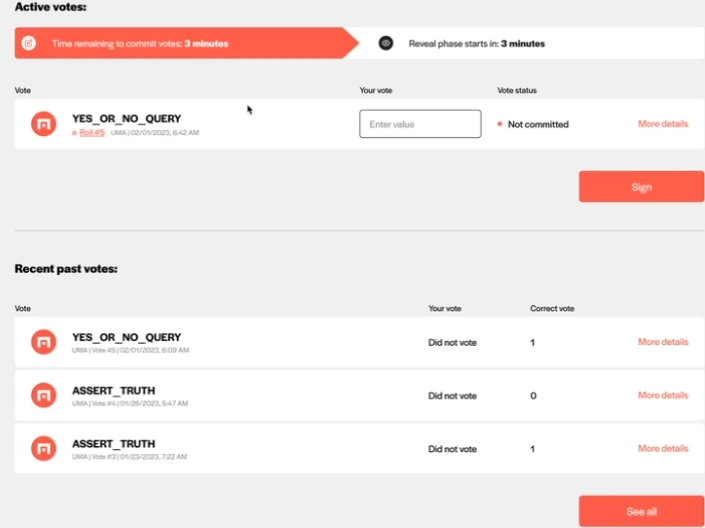Select the active YES_OR_NO_QUERY vote title

127,119
